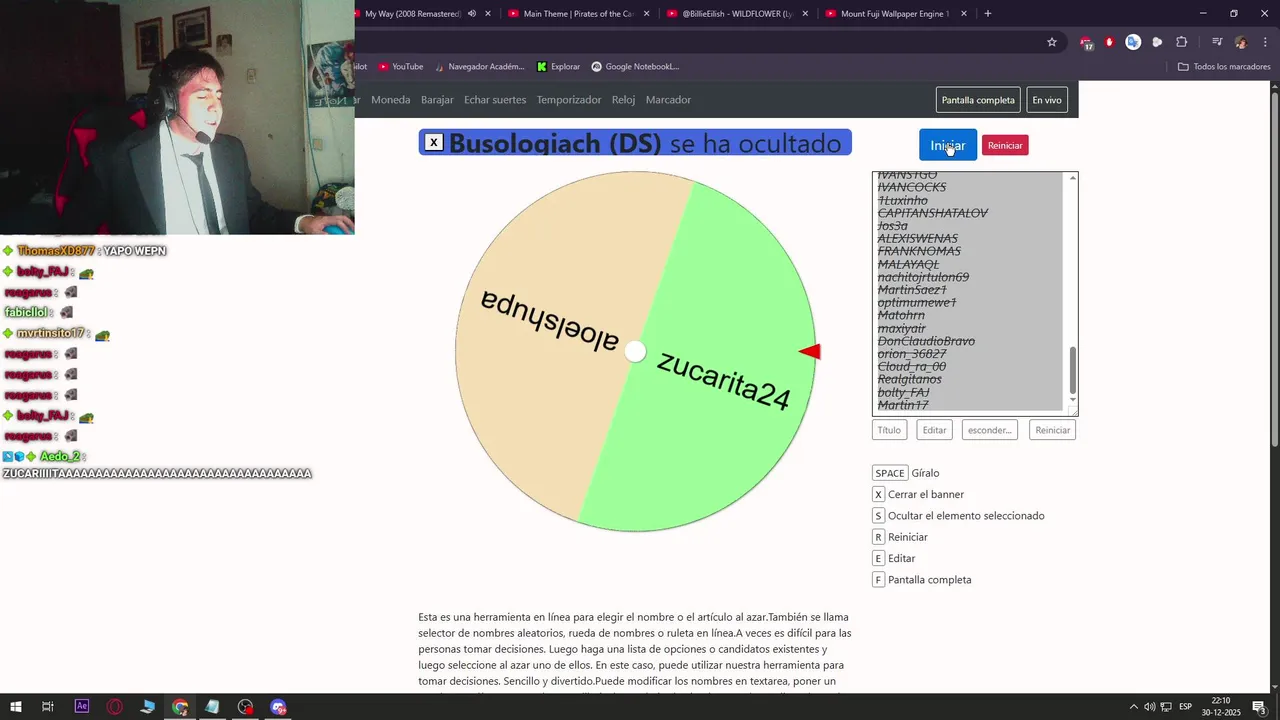Open a new browser tab
1280x720 pixels.
pos(988,14)
